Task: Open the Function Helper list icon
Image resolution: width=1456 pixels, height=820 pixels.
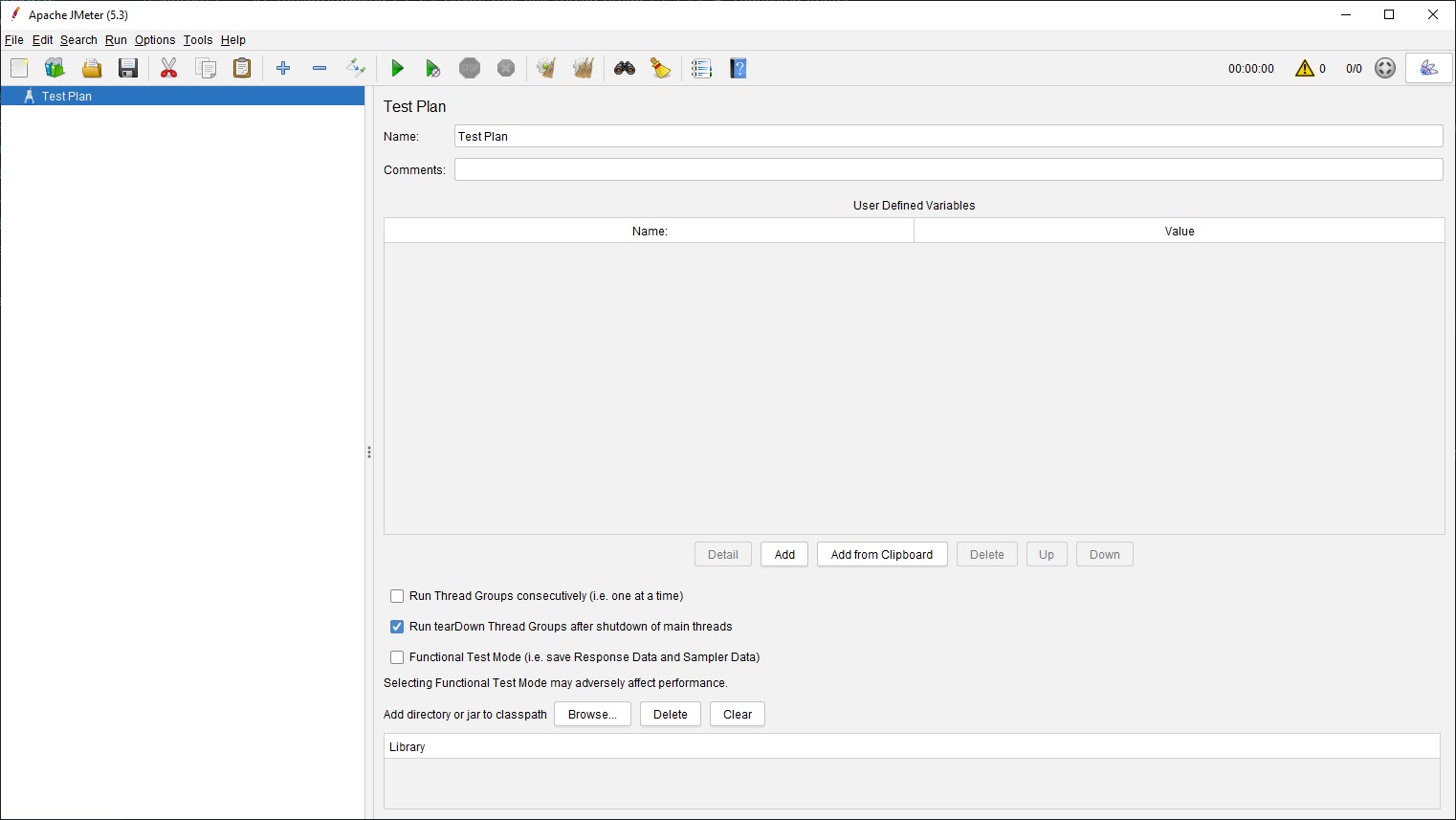Action: click(x=702, y=68)
